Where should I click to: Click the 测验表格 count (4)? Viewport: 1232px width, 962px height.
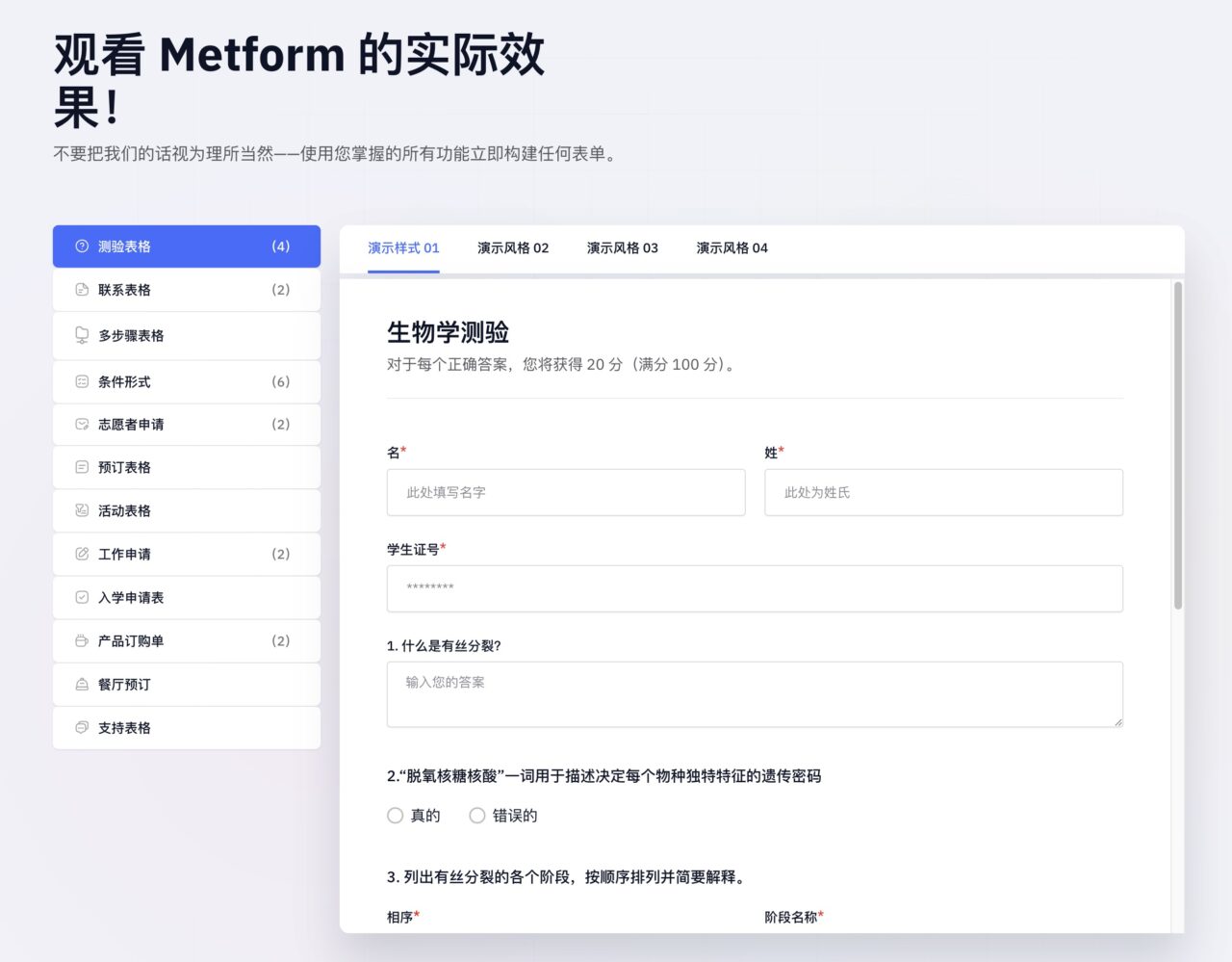pyautogui.click(x=280, y=247)
